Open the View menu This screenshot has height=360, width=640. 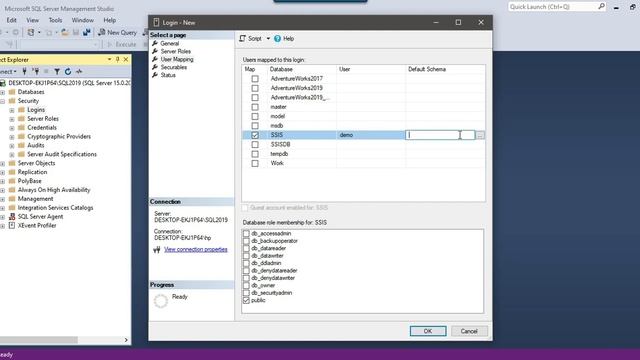[33, 20]
